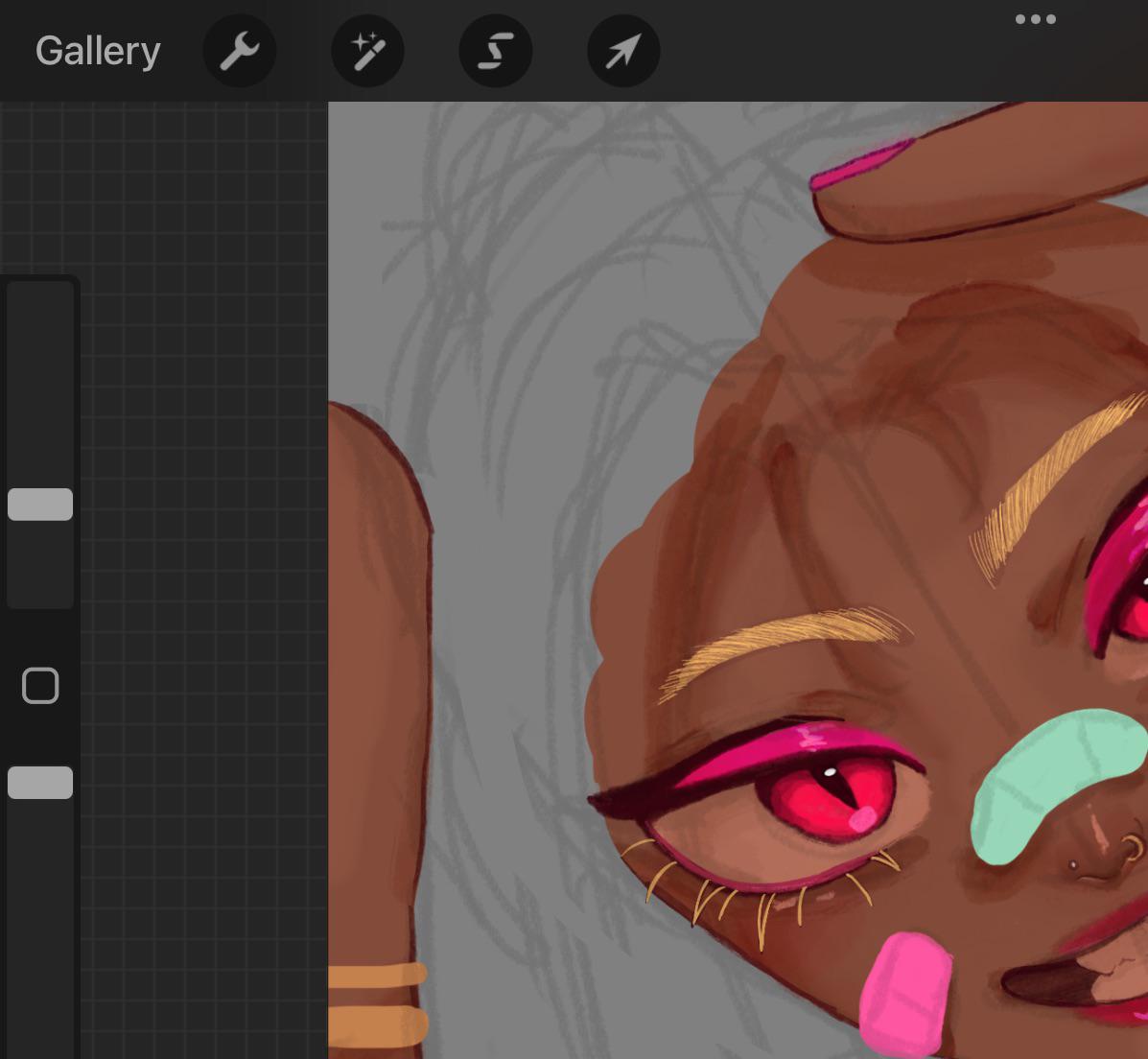
Task: Activate the Selection S-shaped tool
Action: click(495, 51)
